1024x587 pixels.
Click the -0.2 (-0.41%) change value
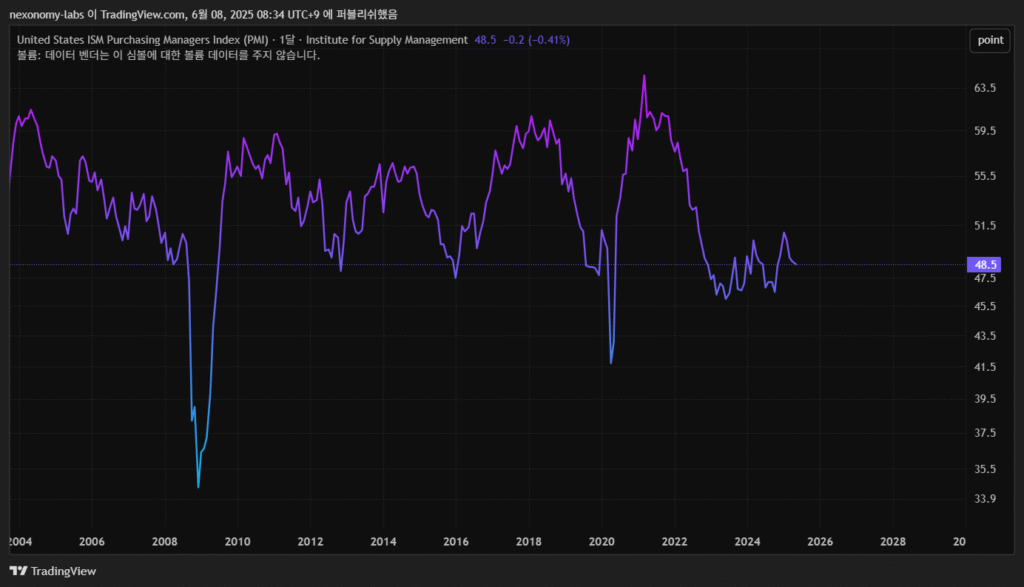click(535, 40)
